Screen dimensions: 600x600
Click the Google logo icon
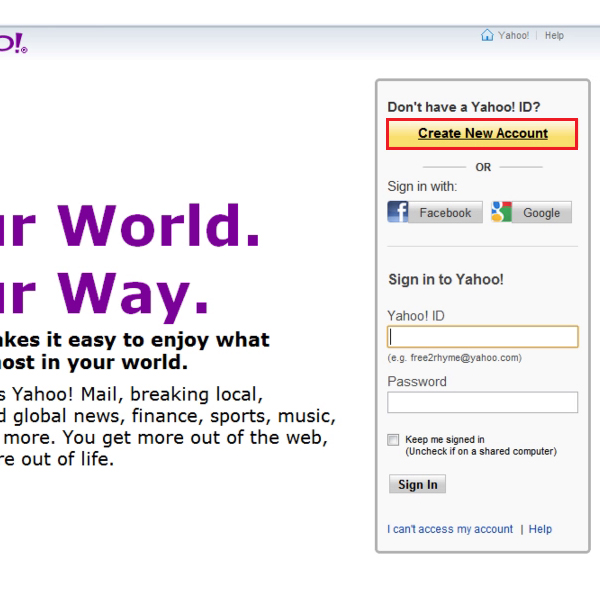[501, 212]
